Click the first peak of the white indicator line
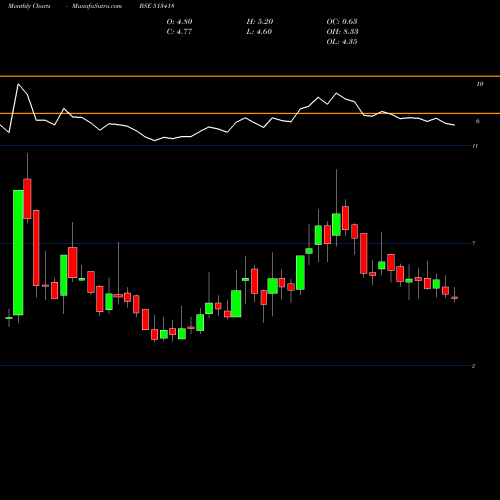The height and width of the screenshot is (500, 500). 18,84
